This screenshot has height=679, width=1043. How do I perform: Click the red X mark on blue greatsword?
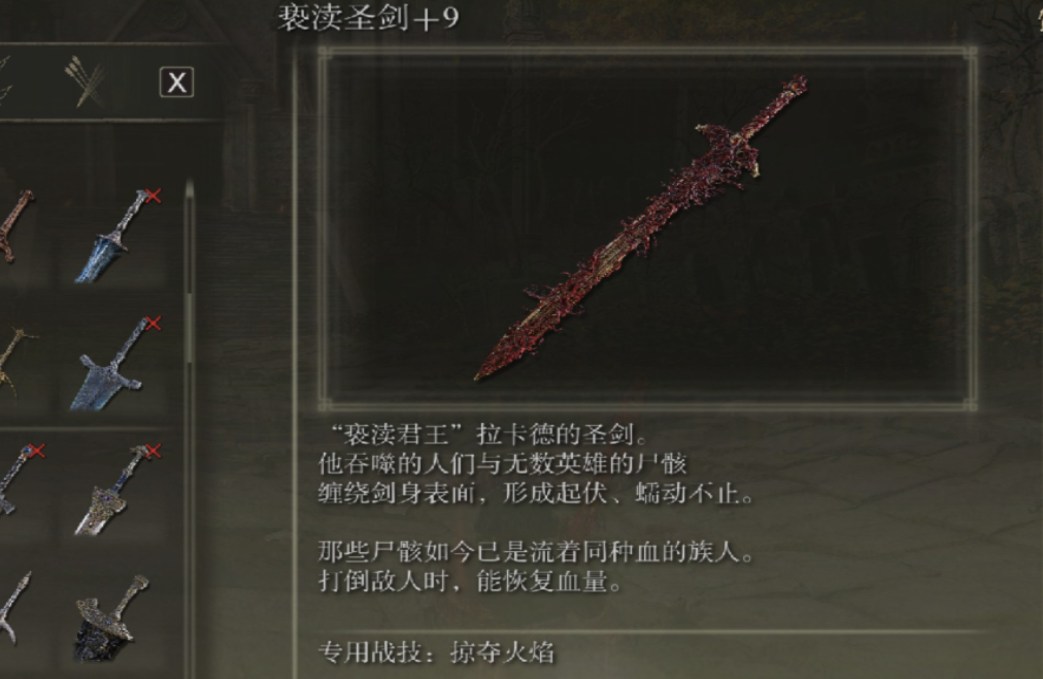tap(153, 323)
